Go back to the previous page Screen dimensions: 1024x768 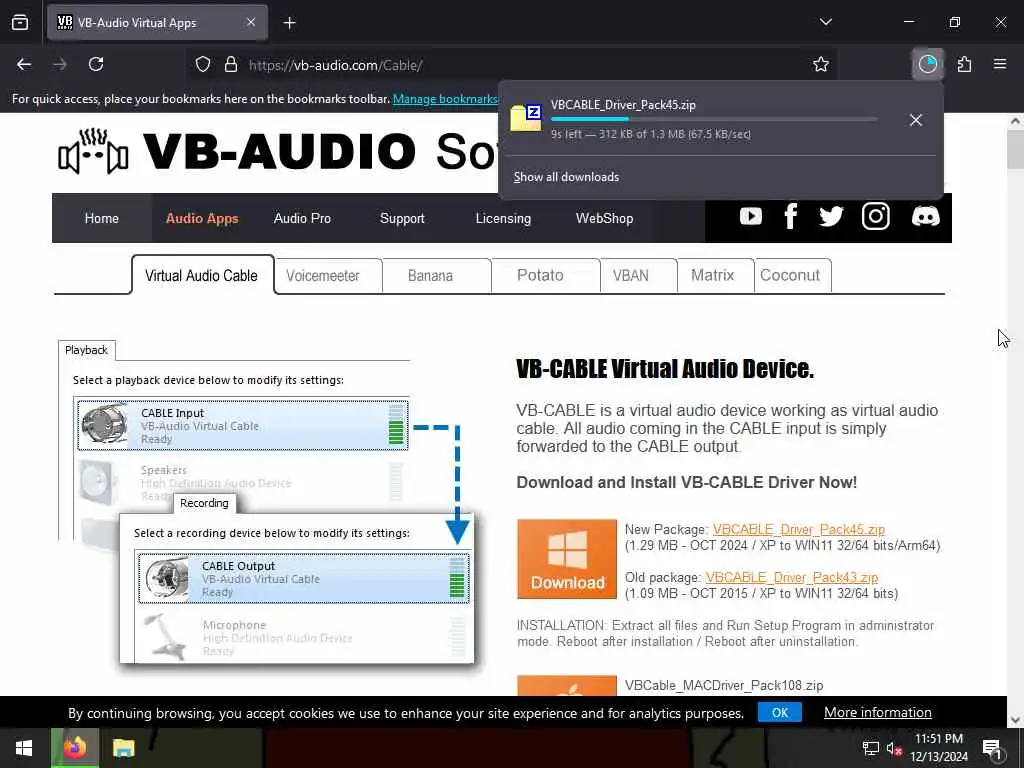click(x=24, y=65)
